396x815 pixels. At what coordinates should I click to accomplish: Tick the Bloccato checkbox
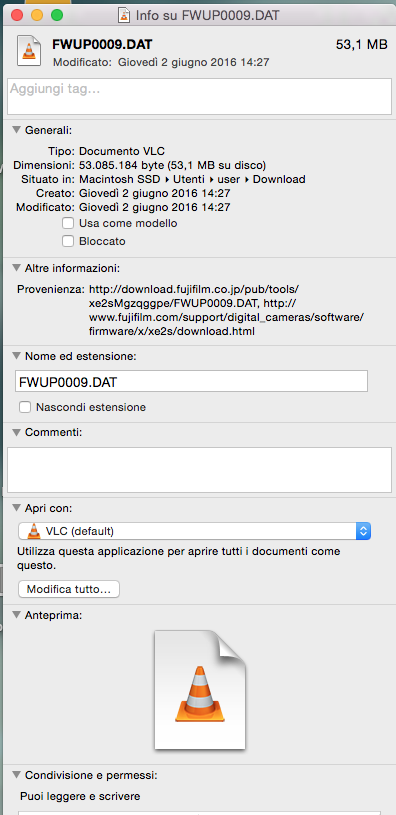pyautogui.click(x=68, y=241)
